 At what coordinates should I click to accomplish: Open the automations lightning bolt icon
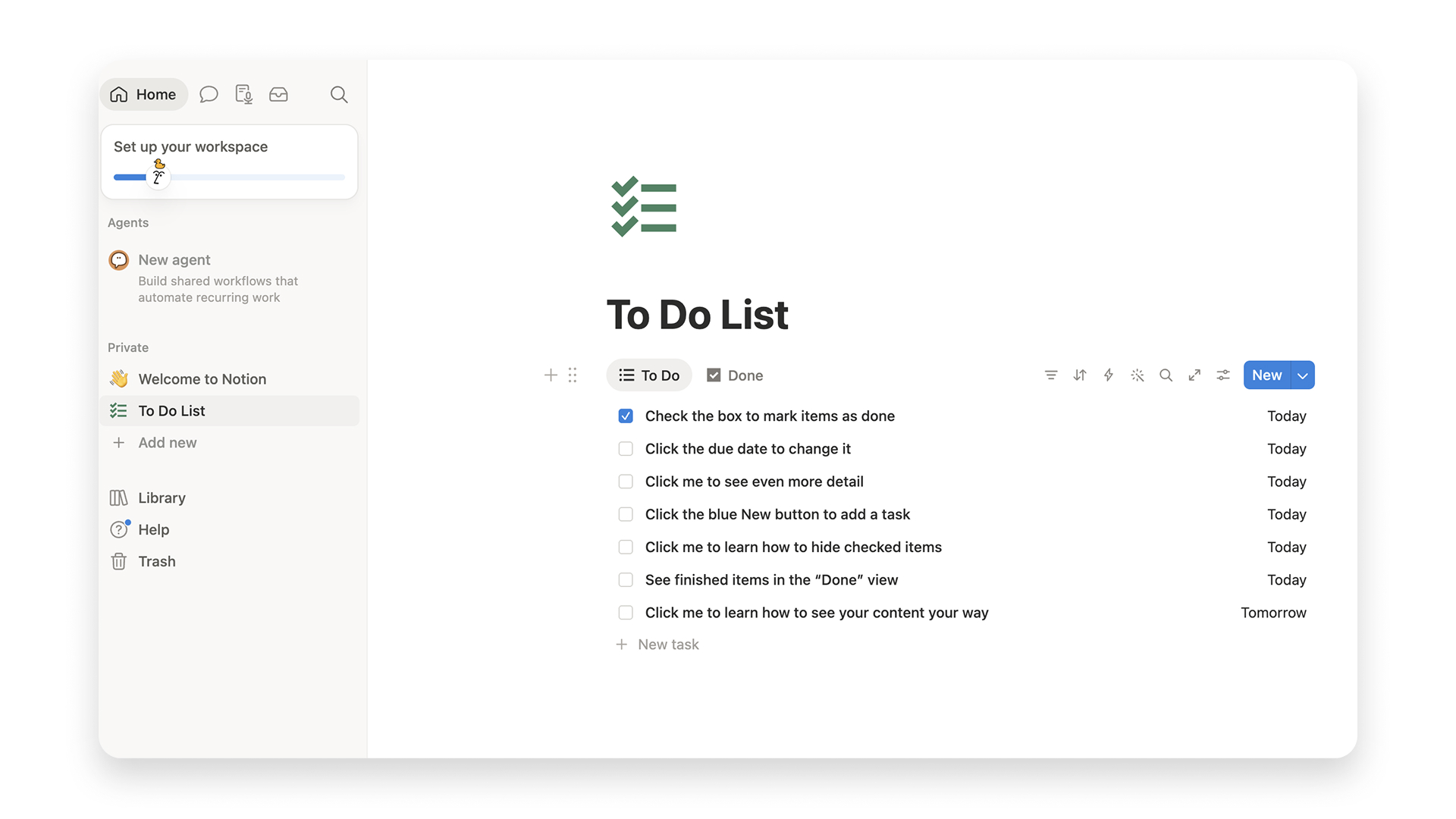[1109, 375]
